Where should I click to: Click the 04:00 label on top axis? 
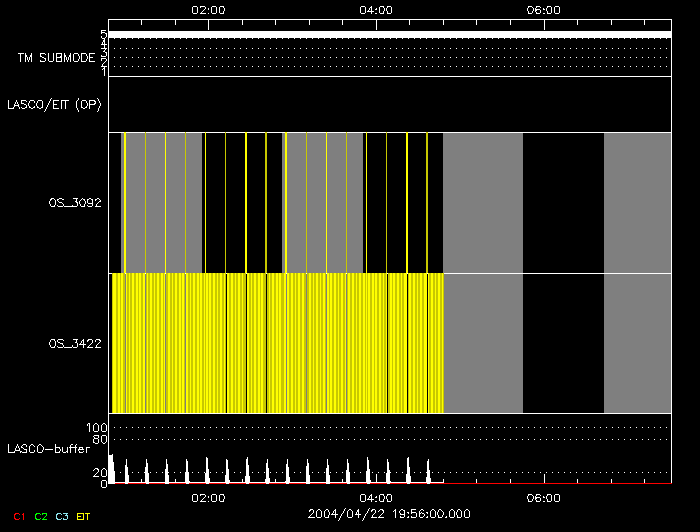375,10
